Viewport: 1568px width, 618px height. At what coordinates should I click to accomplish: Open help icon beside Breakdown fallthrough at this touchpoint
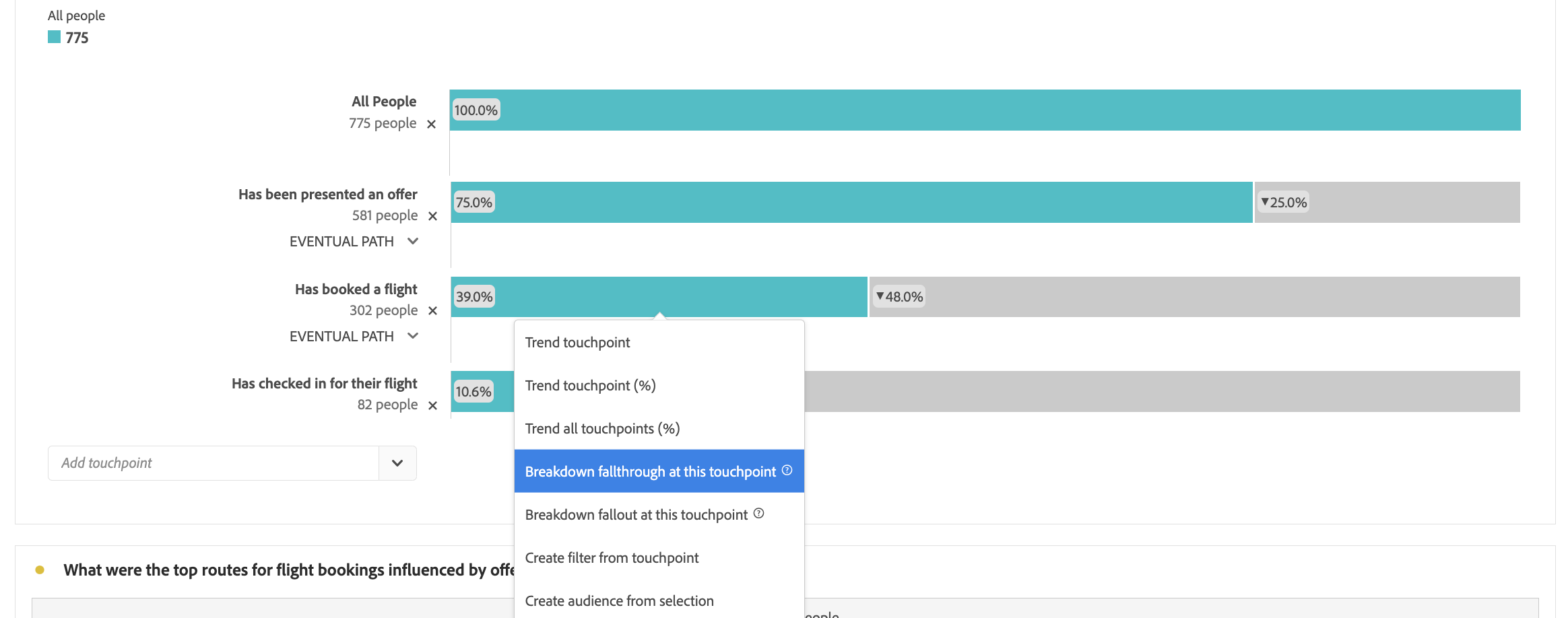point(787,471)
